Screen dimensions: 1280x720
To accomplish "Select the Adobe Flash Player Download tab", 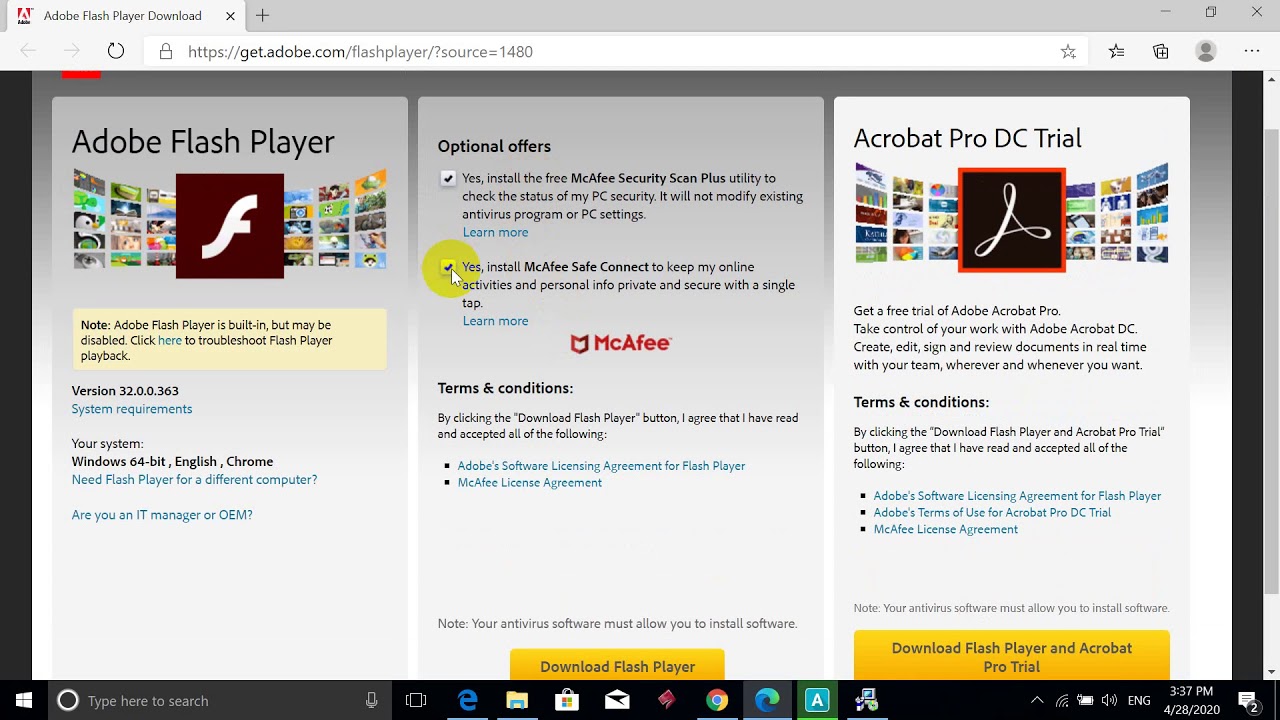I will [123, 15].
